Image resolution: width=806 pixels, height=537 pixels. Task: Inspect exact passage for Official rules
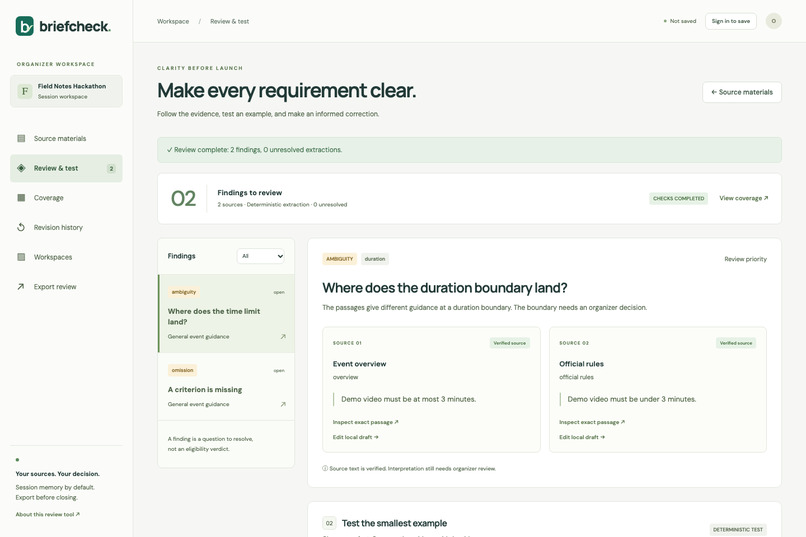point(592,422)
